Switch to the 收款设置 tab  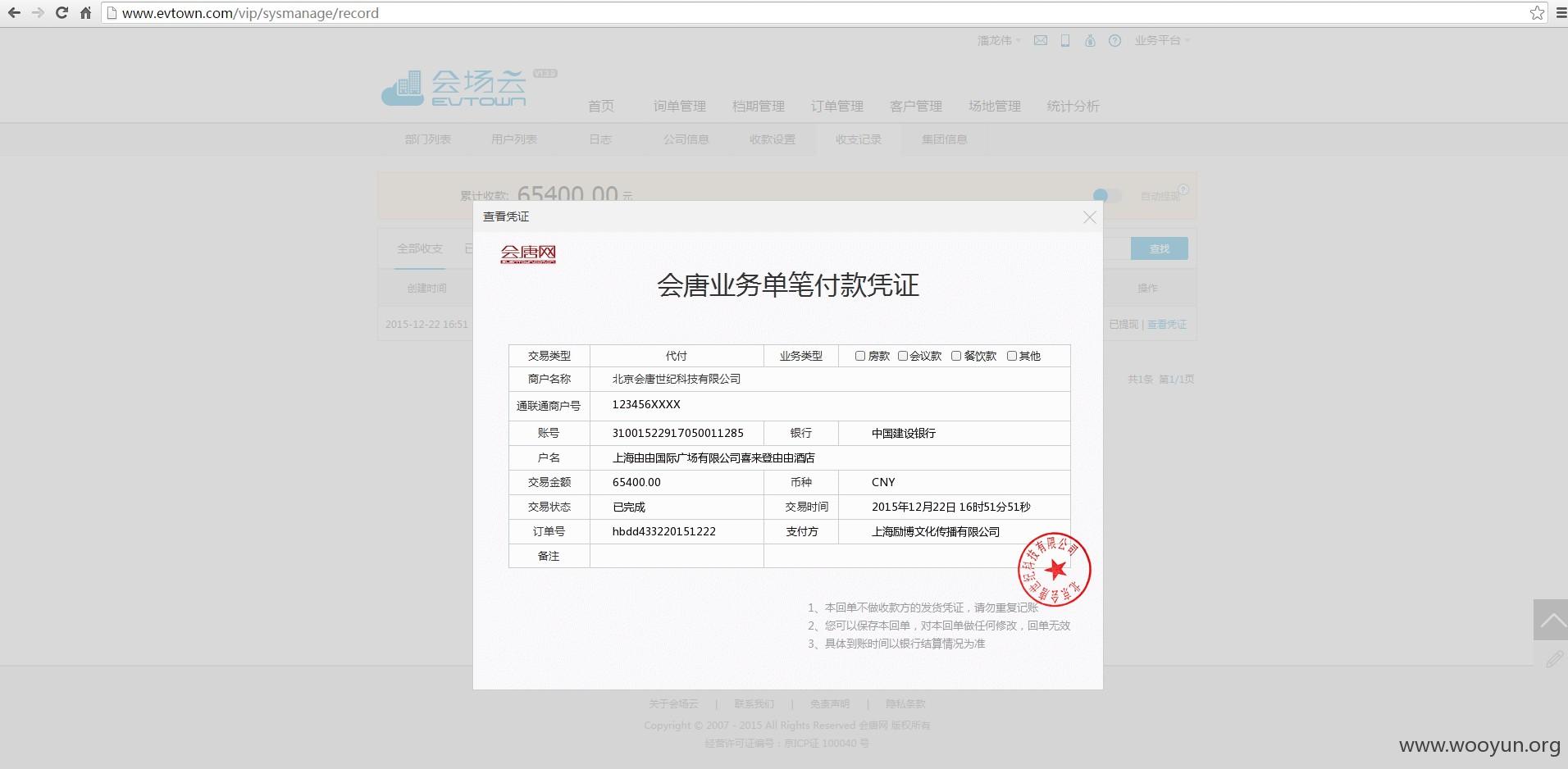click(x=773, y=139)
